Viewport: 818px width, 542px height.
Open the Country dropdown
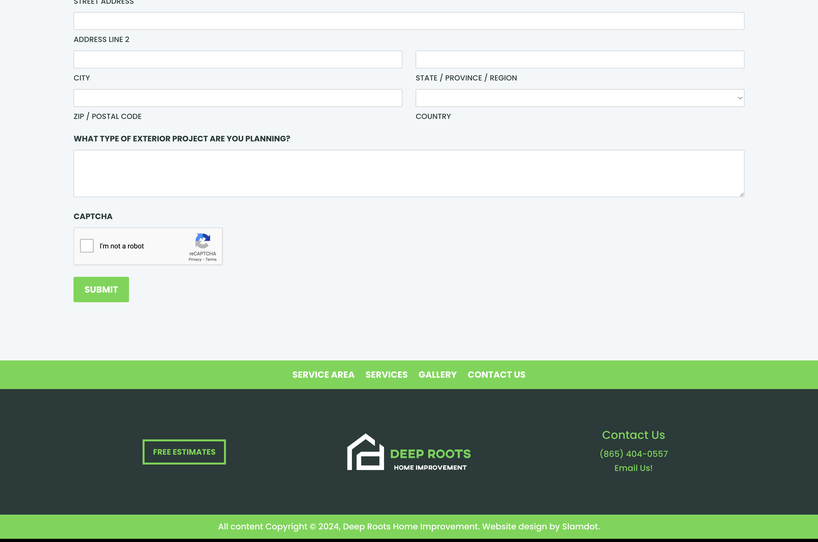click(x=579, y=98)
